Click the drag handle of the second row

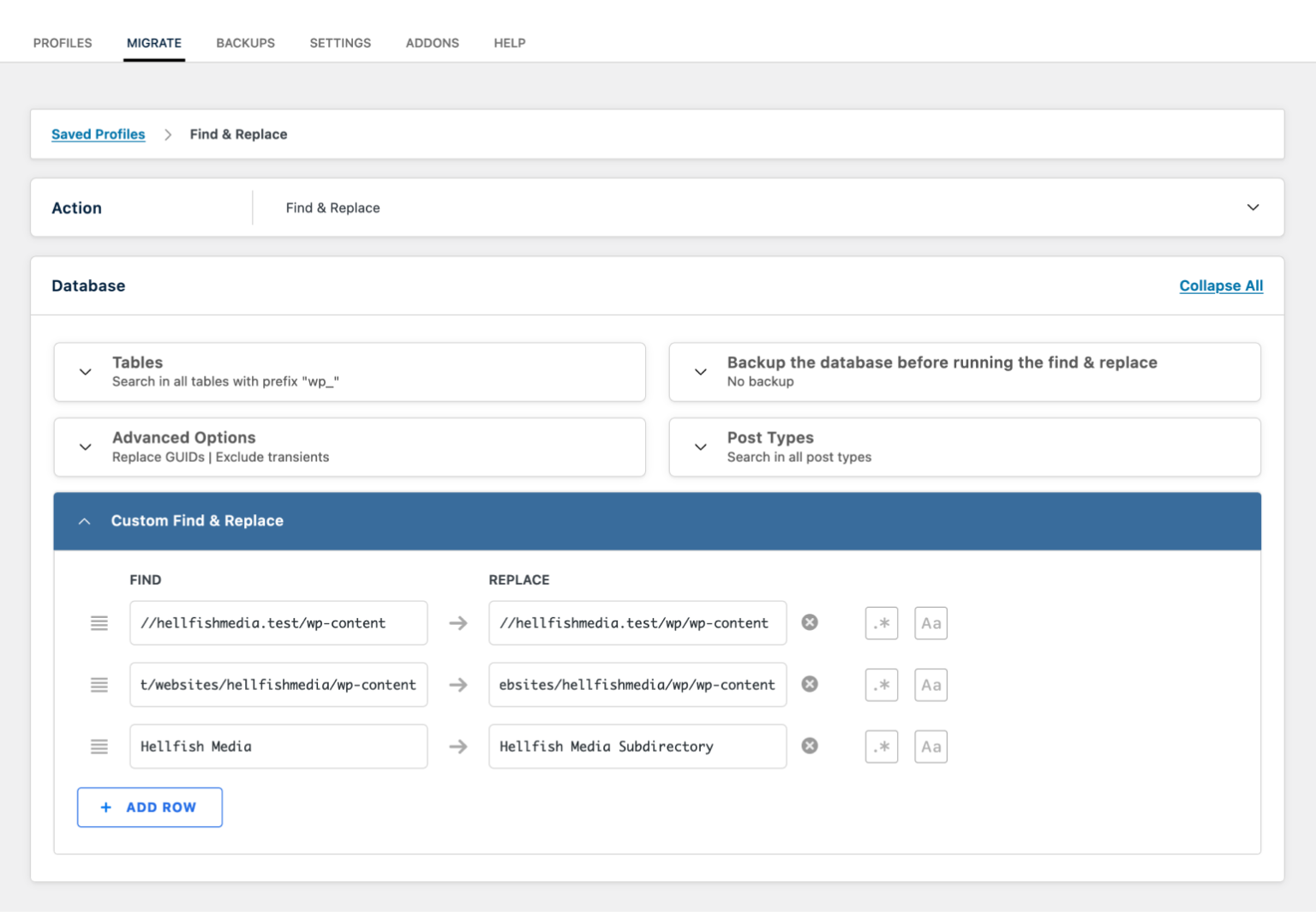[99, 684]
